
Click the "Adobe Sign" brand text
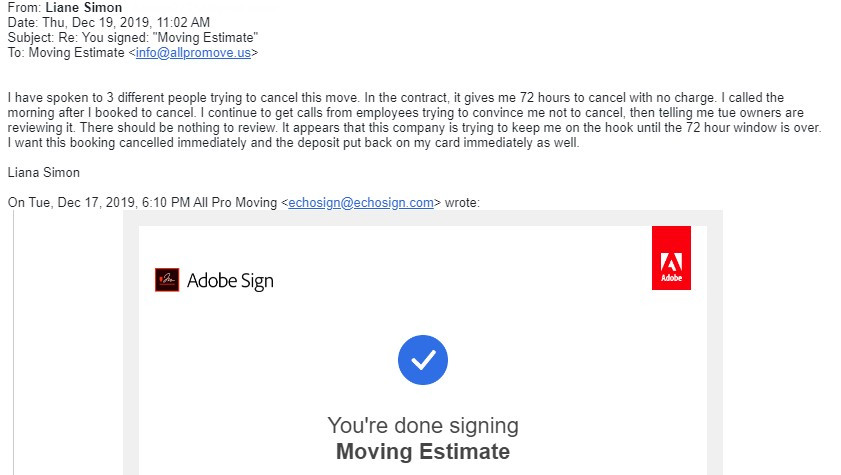(230, 281)
